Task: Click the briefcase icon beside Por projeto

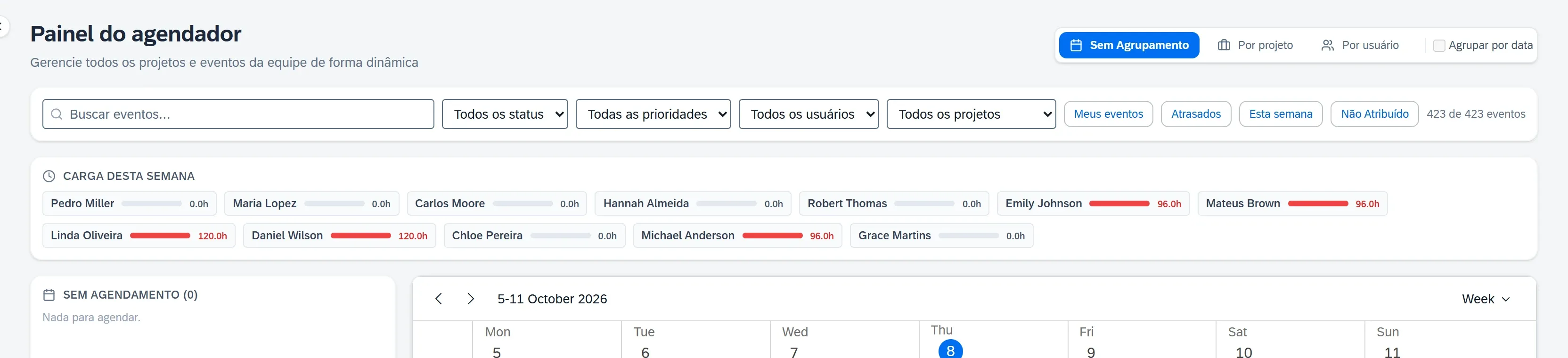Action: point(1224,46)
